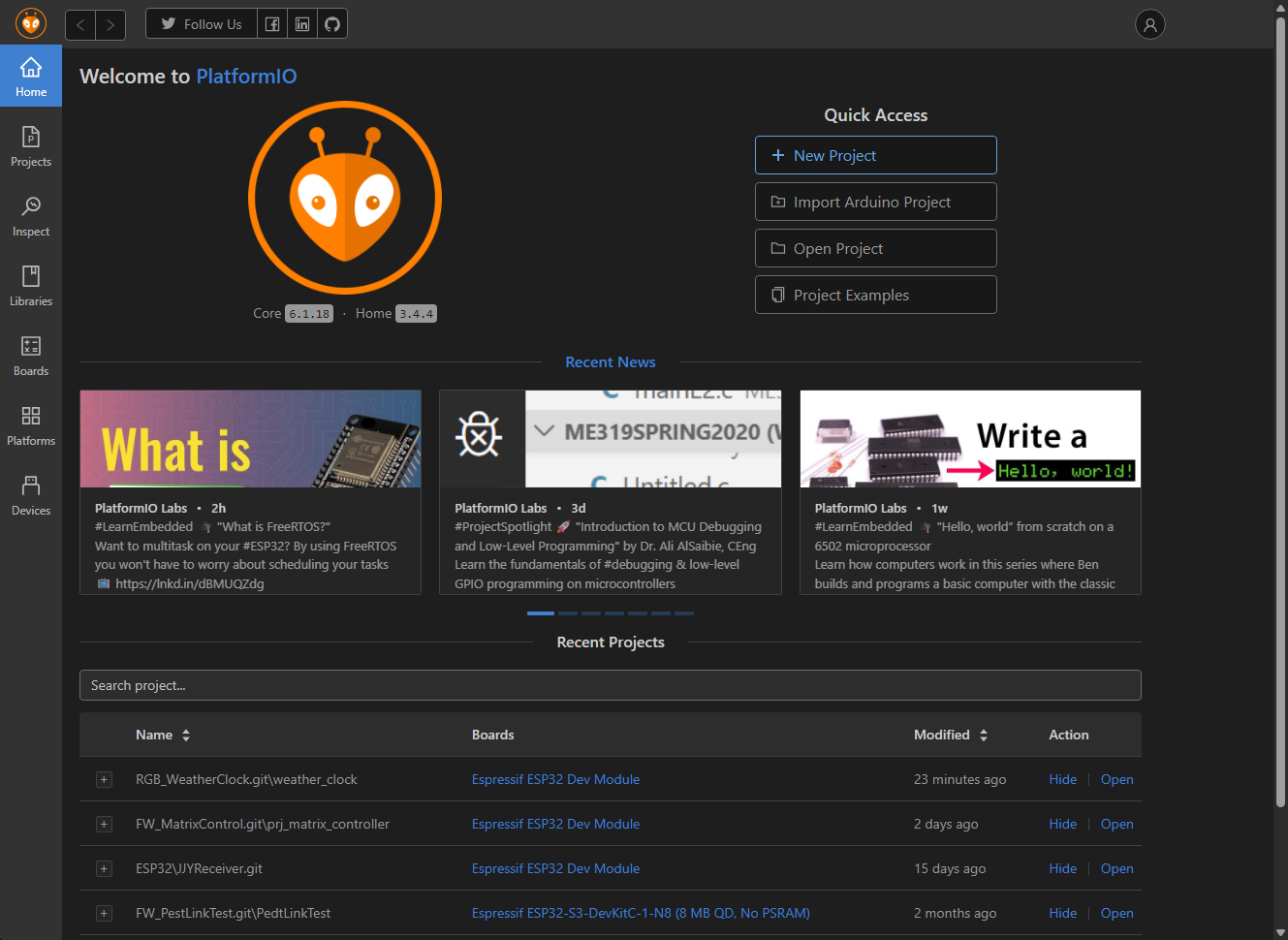Open the Boards sidebar page
Screen dimensions: 1288x940
31,356
